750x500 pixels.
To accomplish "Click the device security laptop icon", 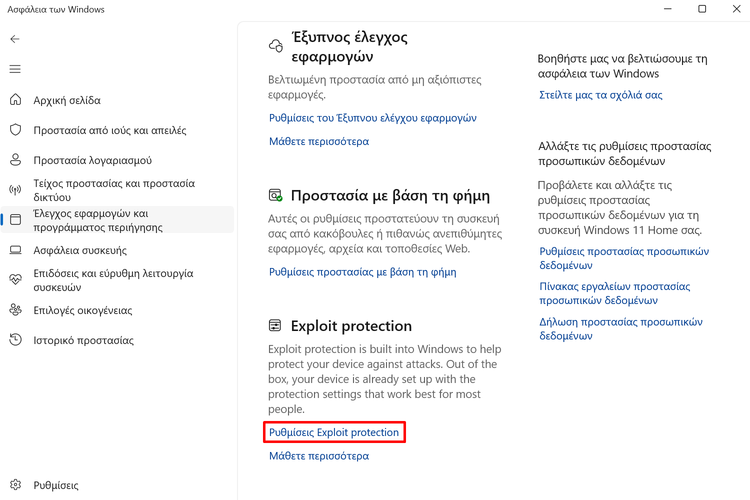I will [x=15, y=250].
